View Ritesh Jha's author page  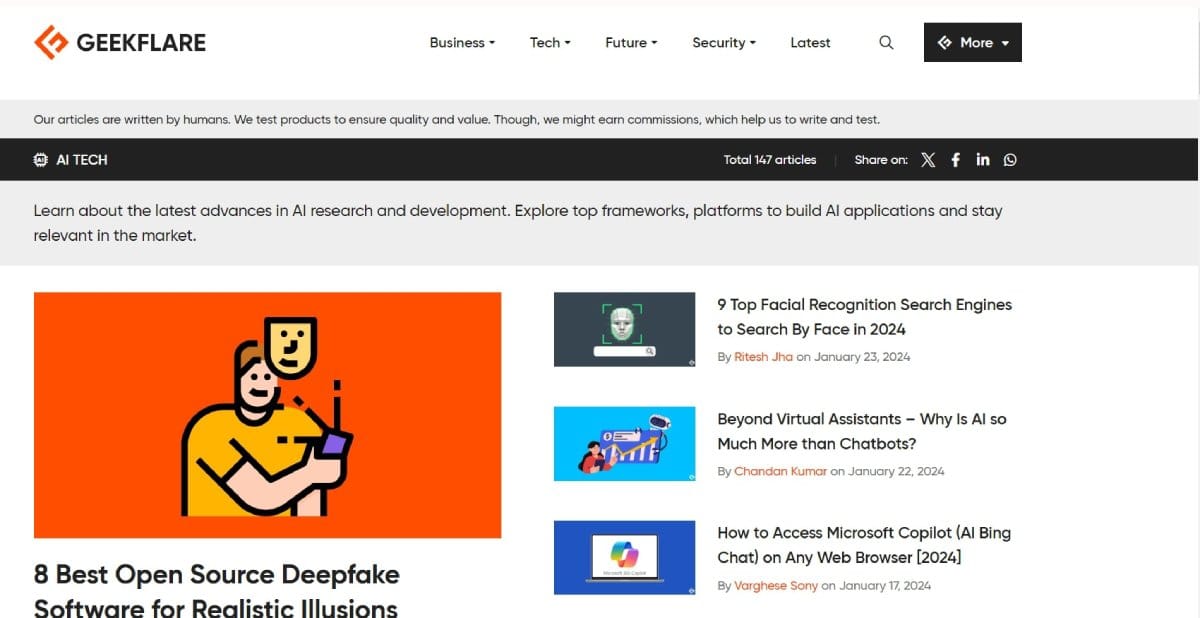763,356
